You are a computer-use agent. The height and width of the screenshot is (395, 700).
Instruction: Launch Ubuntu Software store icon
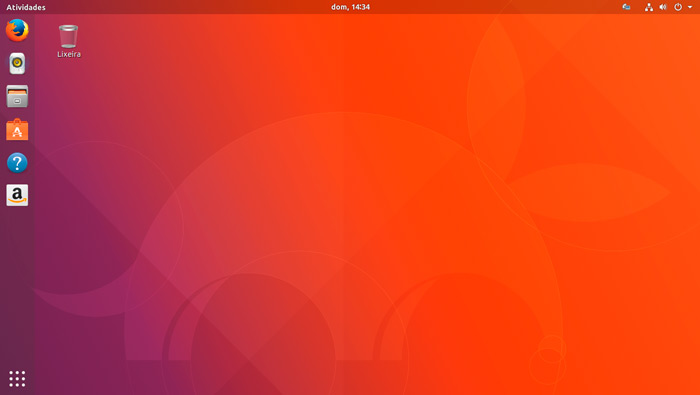click(x=17, y=129)
